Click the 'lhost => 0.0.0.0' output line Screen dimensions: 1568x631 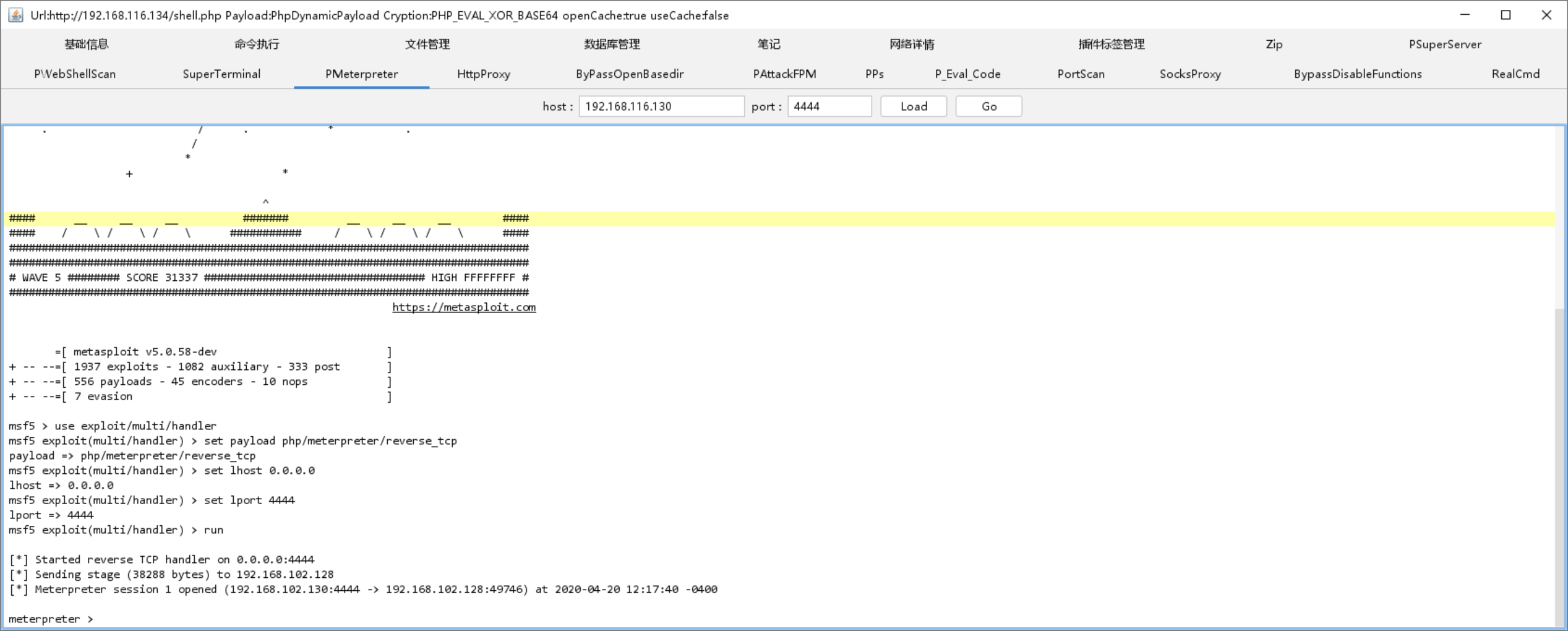click(61, 486)
